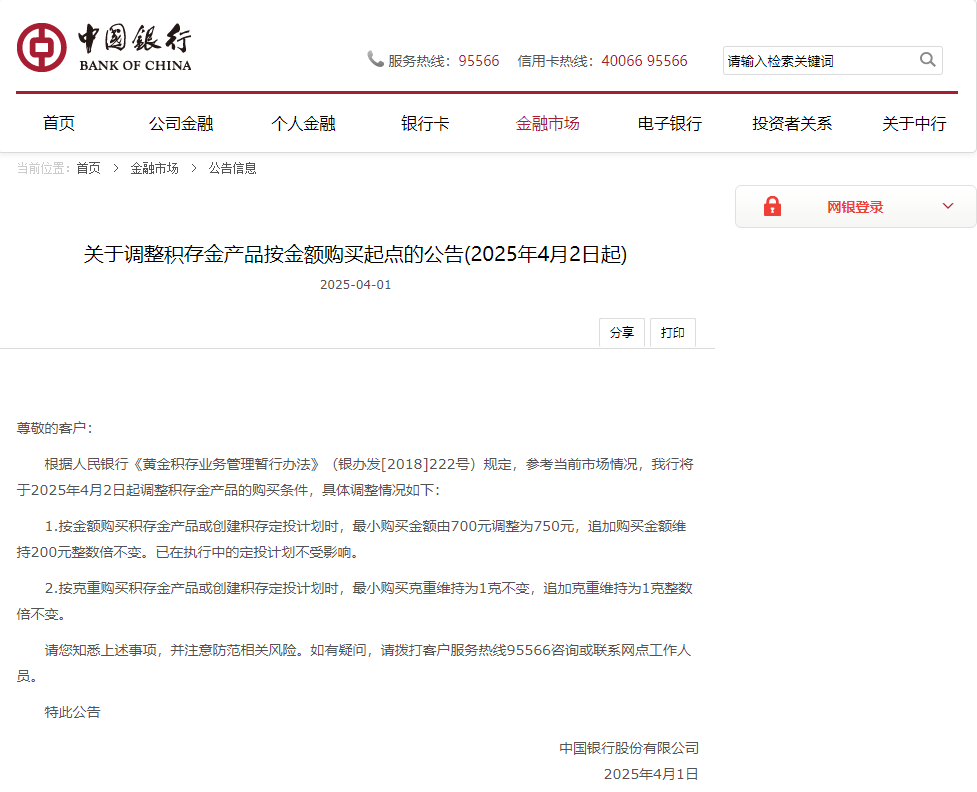Click the search magnifier icon
977x792 pixels.
tap(926, 60)
